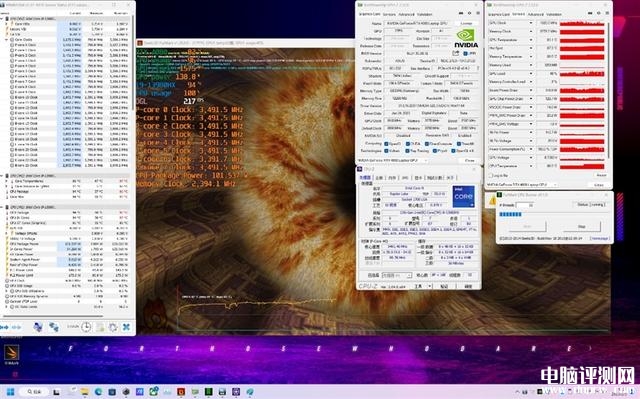Image resolution: width=640 pixels, height=399 pixels.
Task: Click the HWiNFO horizontal scrollbar
Action: click(52, 316)
